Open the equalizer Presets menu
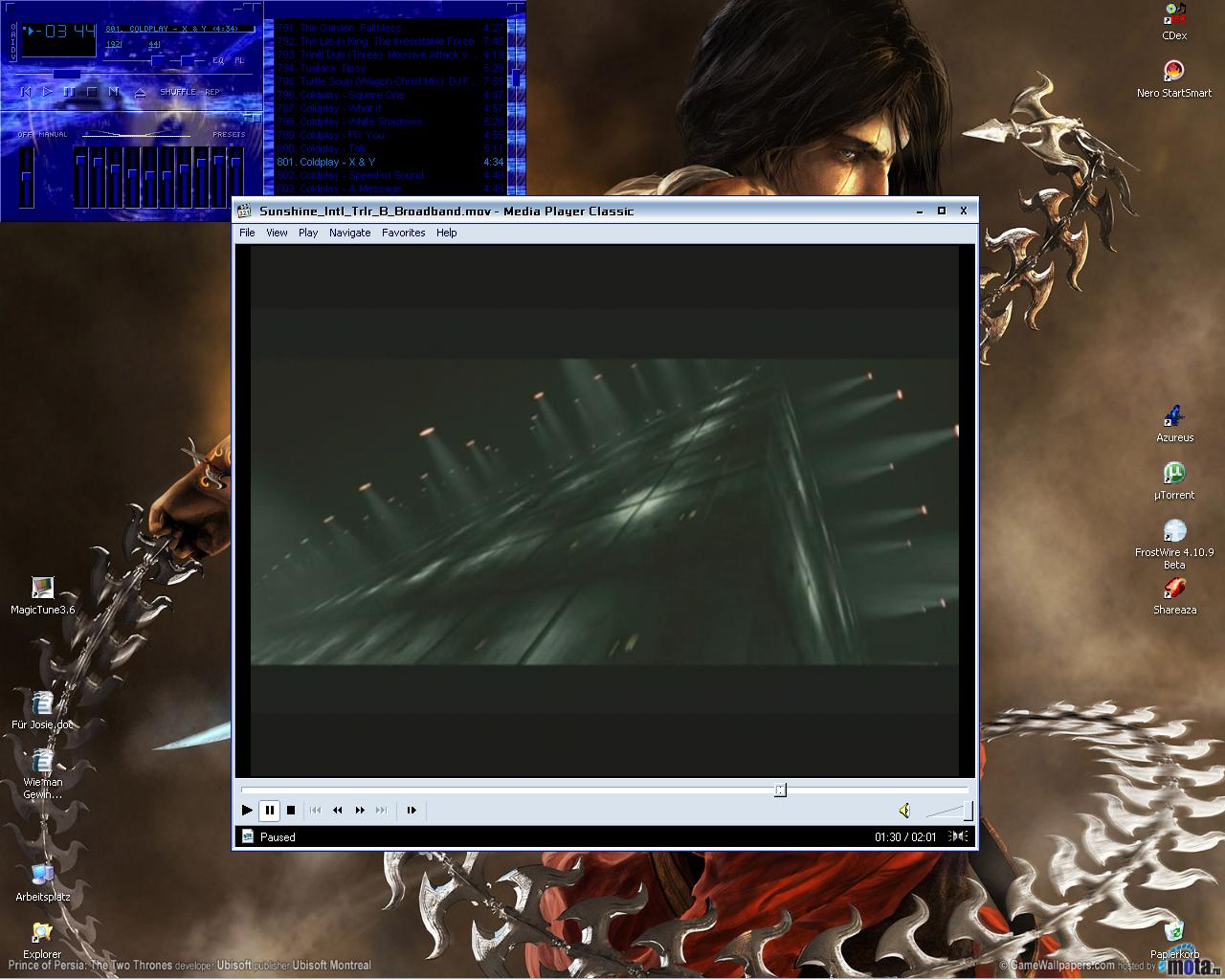The image size is (1225, 980). [229, 135]
